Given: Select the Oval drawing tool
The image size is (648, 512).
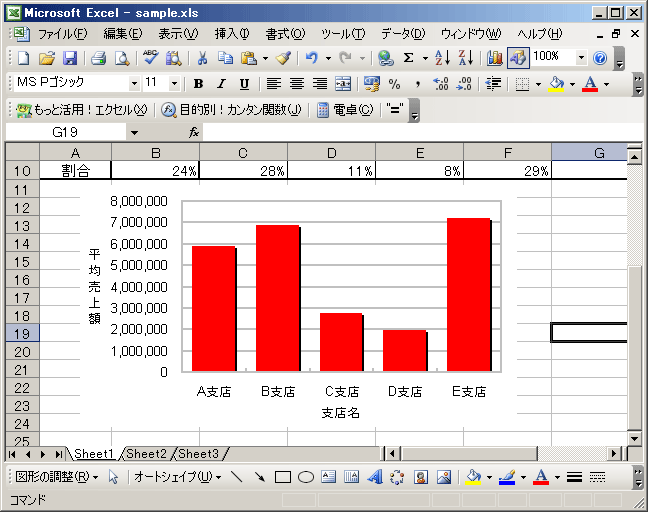Looking at the screenshot, I should [x=306, y=477].
